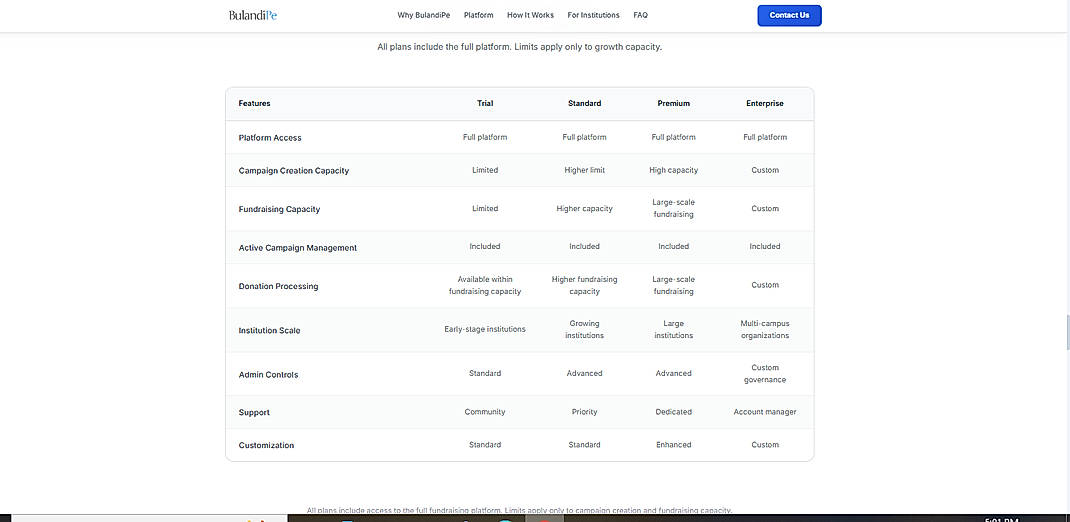1070x522 pixels.
Task: Click the Contact Us button
Action: click(x=790, y=15)
